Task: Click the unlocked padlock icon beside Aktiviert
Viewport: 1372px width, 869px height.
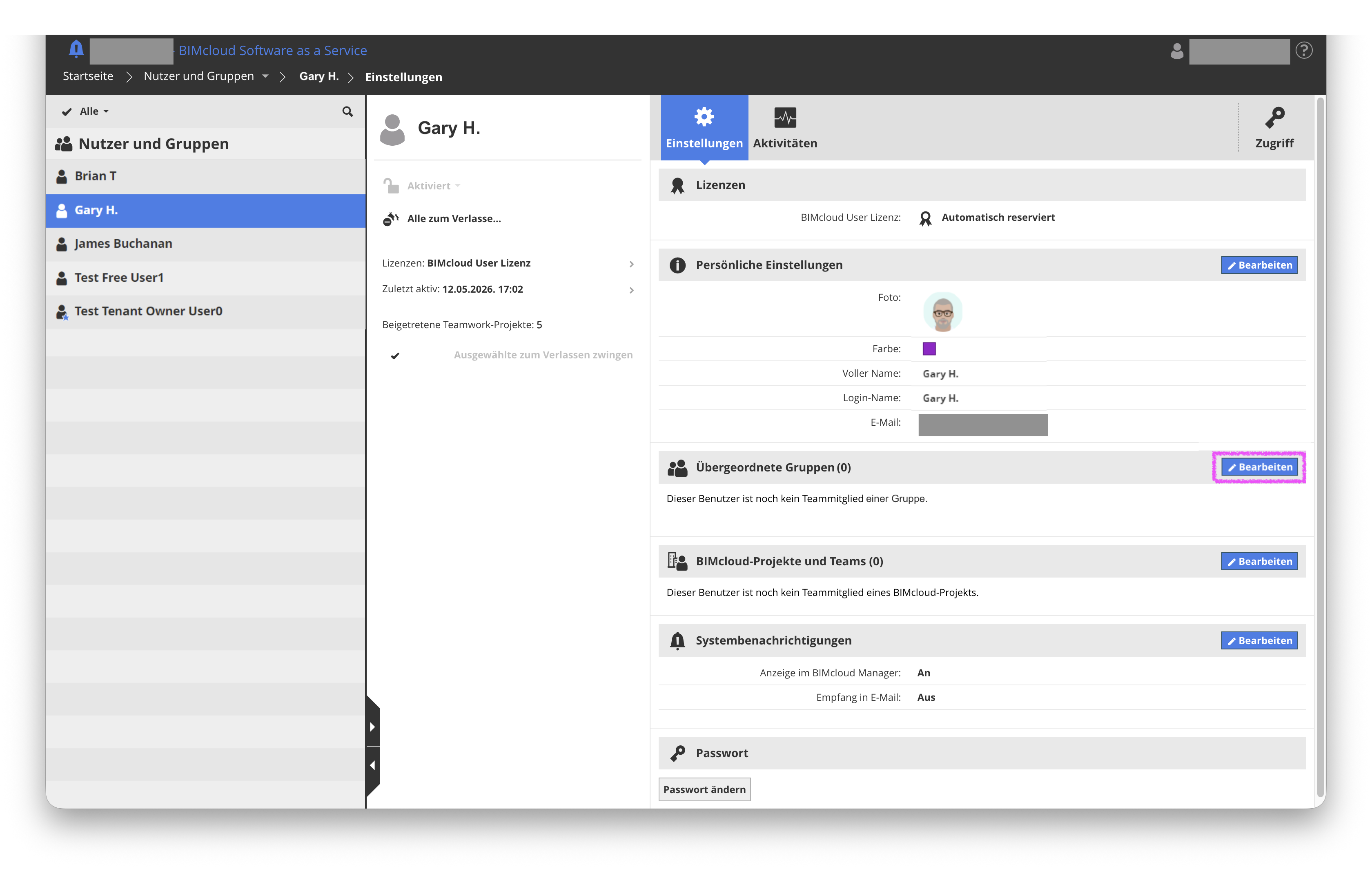Action: (x=391, y=186)
